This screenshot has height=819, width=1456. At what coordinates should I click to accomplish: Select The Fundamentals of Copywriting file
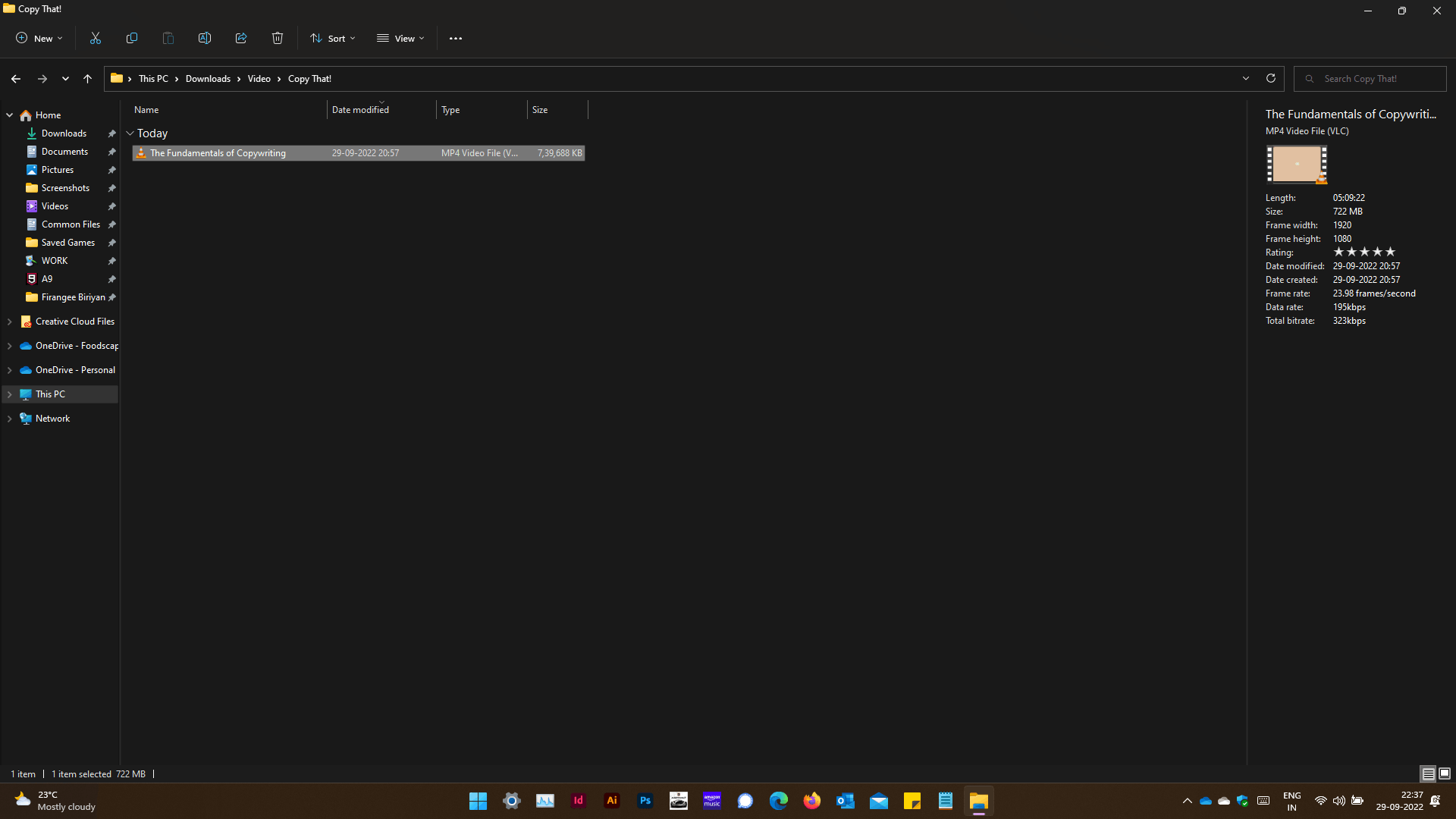359,153
